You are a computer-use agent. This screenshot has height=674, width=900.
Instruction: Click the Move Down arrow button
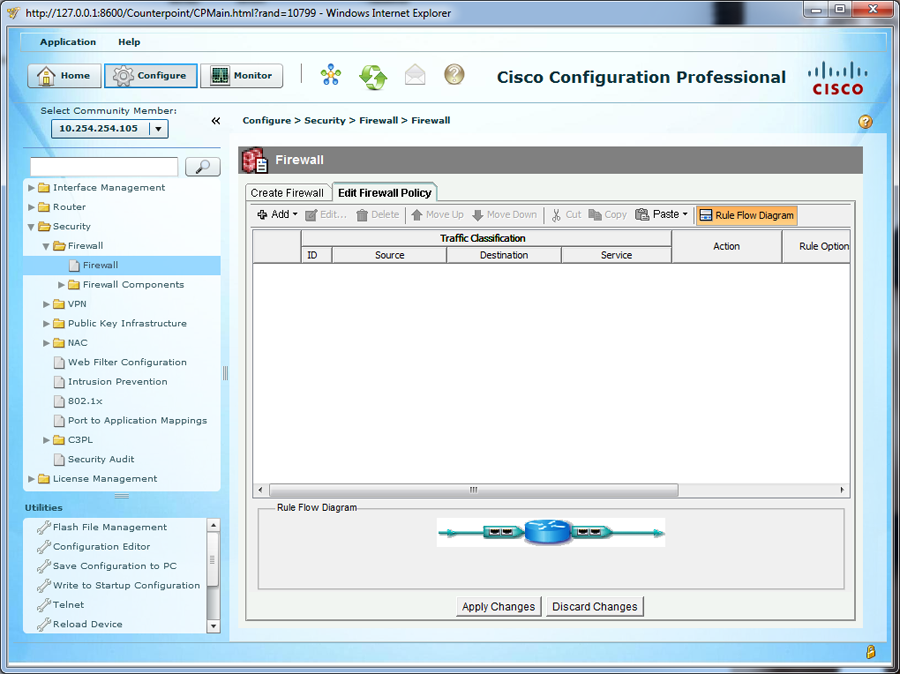(505, 215)
